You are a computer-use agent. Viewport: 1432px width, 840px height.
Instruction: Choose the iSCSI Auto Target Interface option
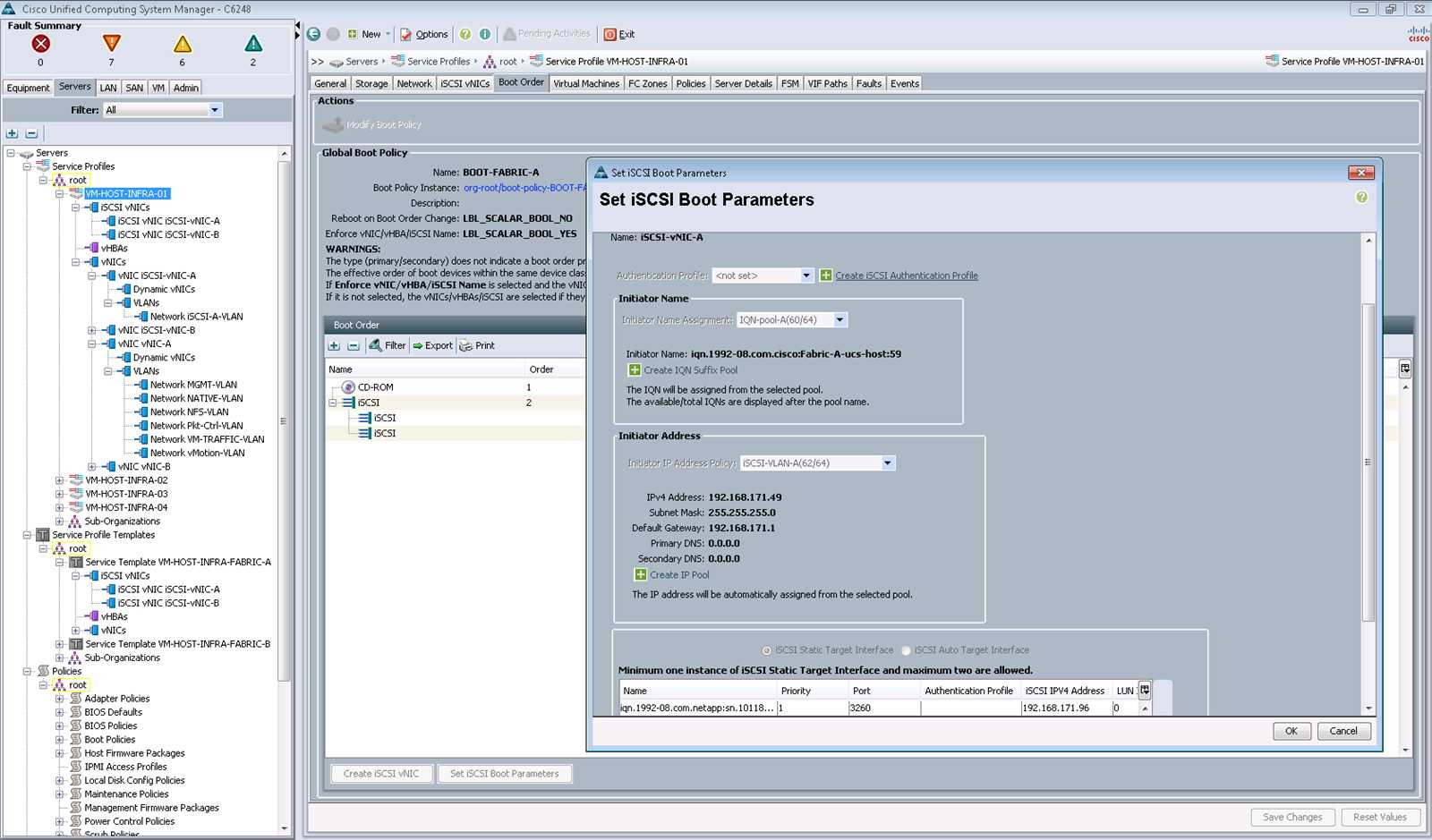(906, 650)
